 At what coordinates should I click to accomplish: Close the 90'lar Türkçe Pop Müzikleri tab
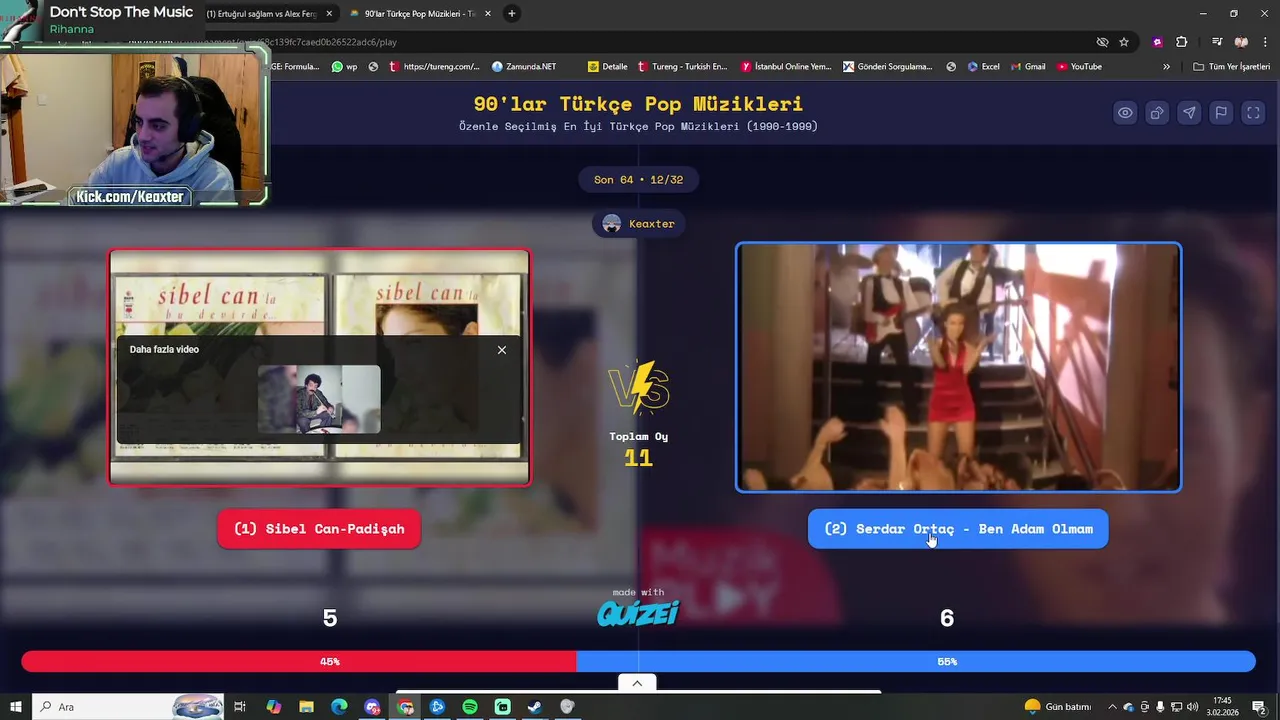click(x=487, y=14)
